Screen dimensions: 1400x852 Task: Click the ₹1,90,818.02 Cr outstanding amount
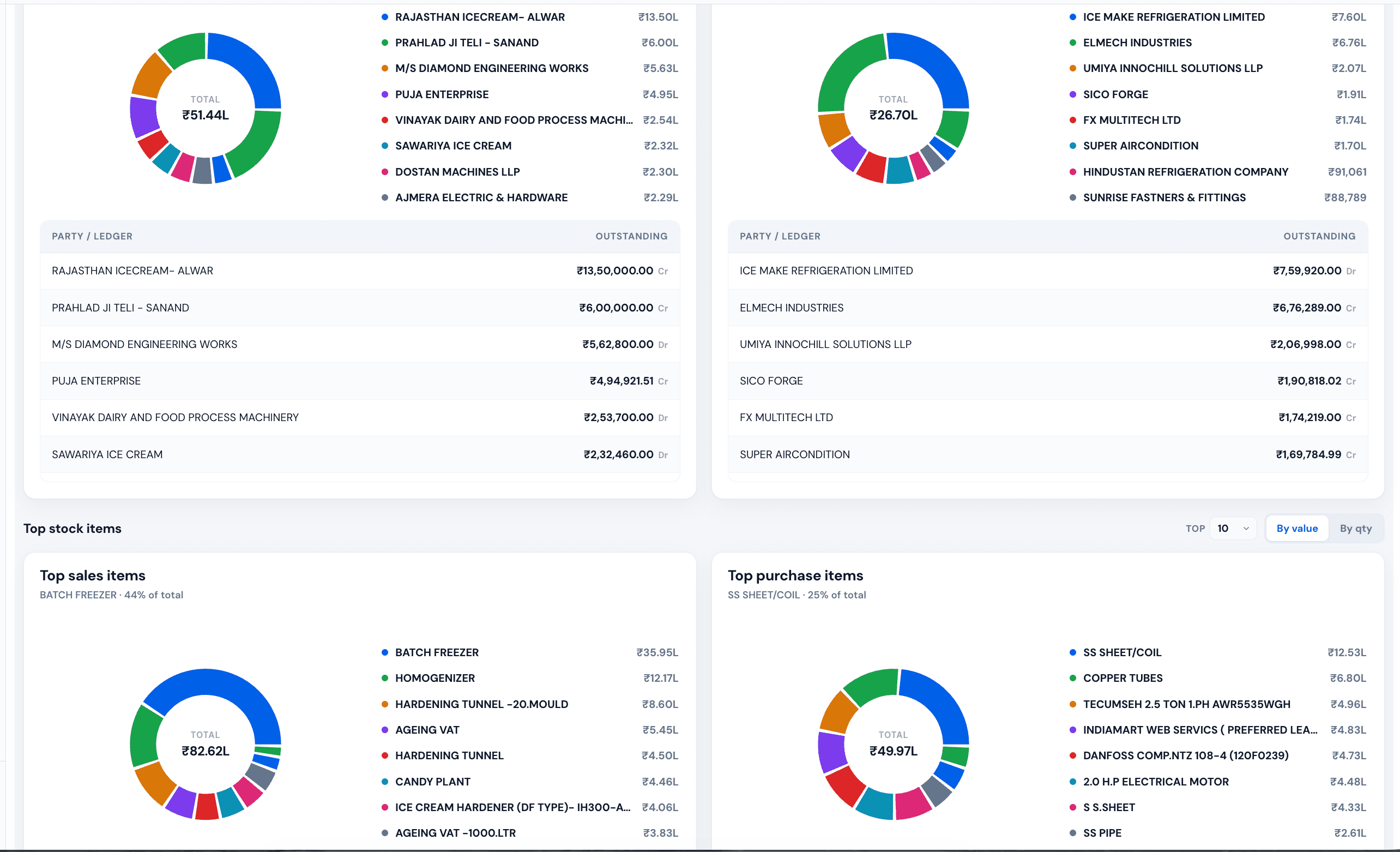[1317, 381]
